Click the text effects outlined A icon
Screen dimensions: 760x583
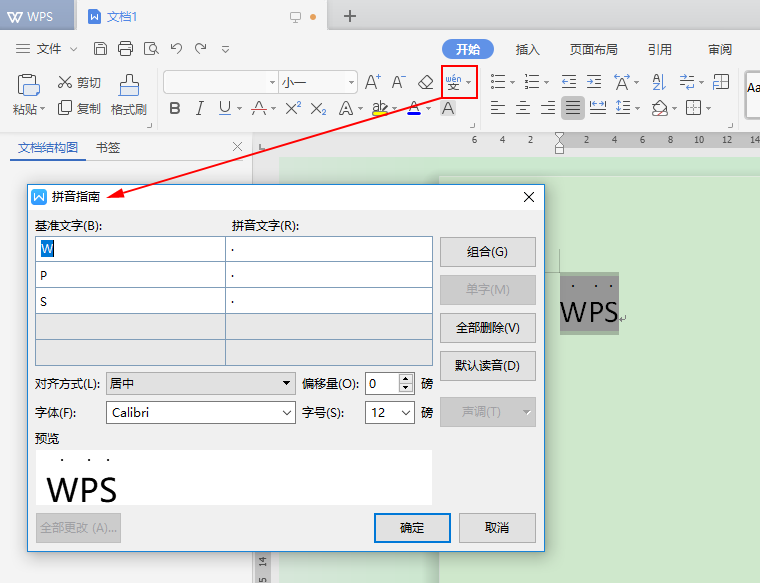click(346, 108)
